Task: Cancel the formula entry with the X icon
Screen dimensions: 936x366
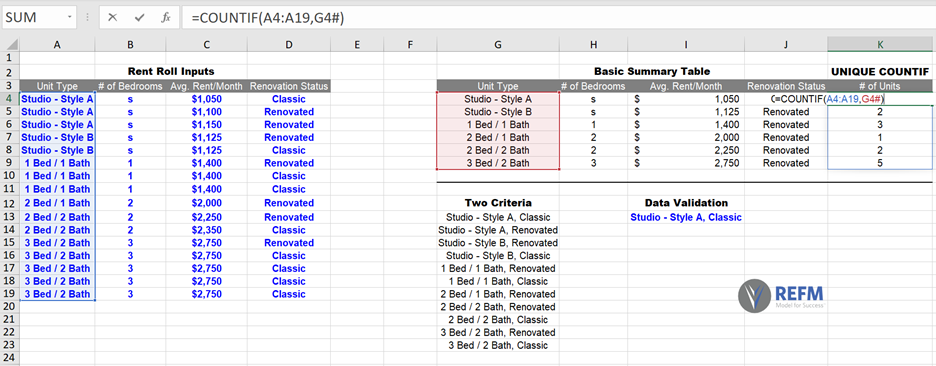Action: click(x=112, y=17)
